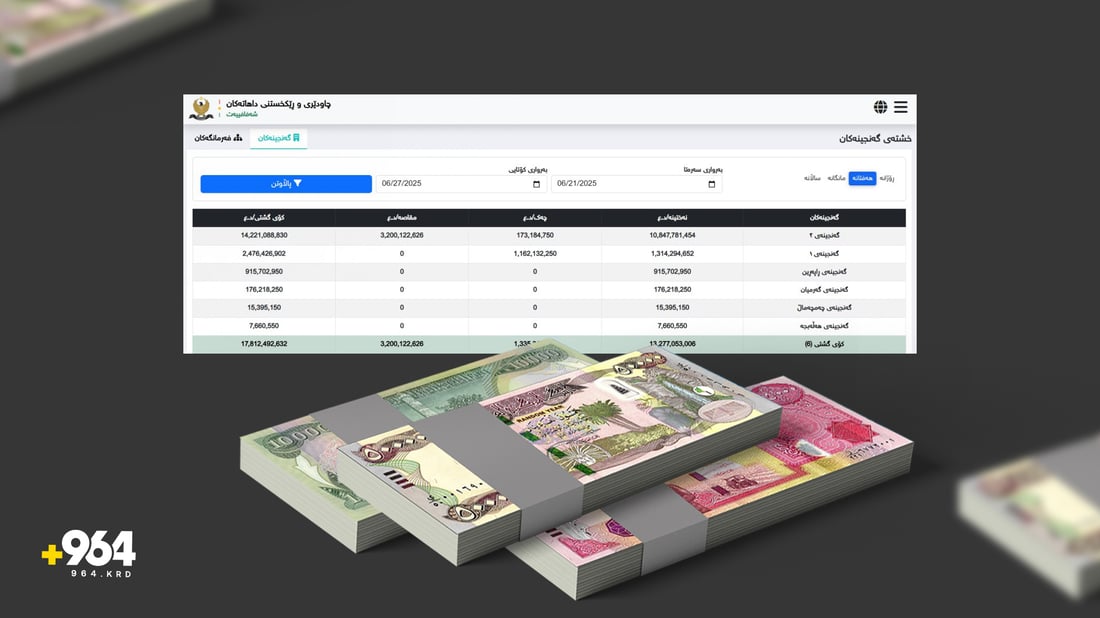Select the هەفتانە (weekly) period option
This screenshot has height=618, width=1100.
click(862, 178)
